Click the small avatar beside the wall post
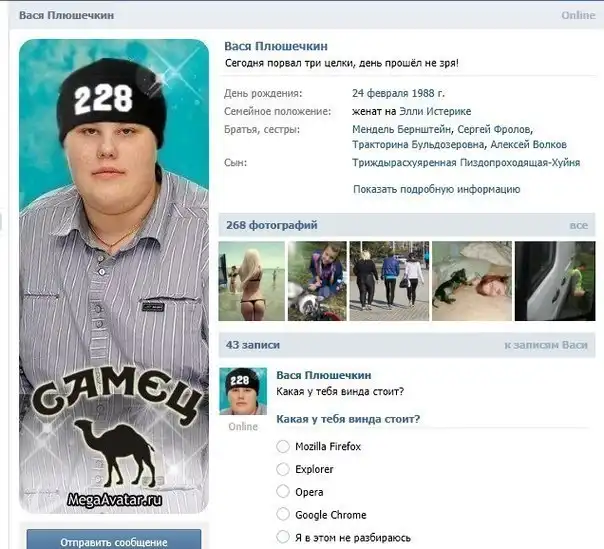Viewport: 604px width, 549px height. pyautogui.click(x=243, y=391)
